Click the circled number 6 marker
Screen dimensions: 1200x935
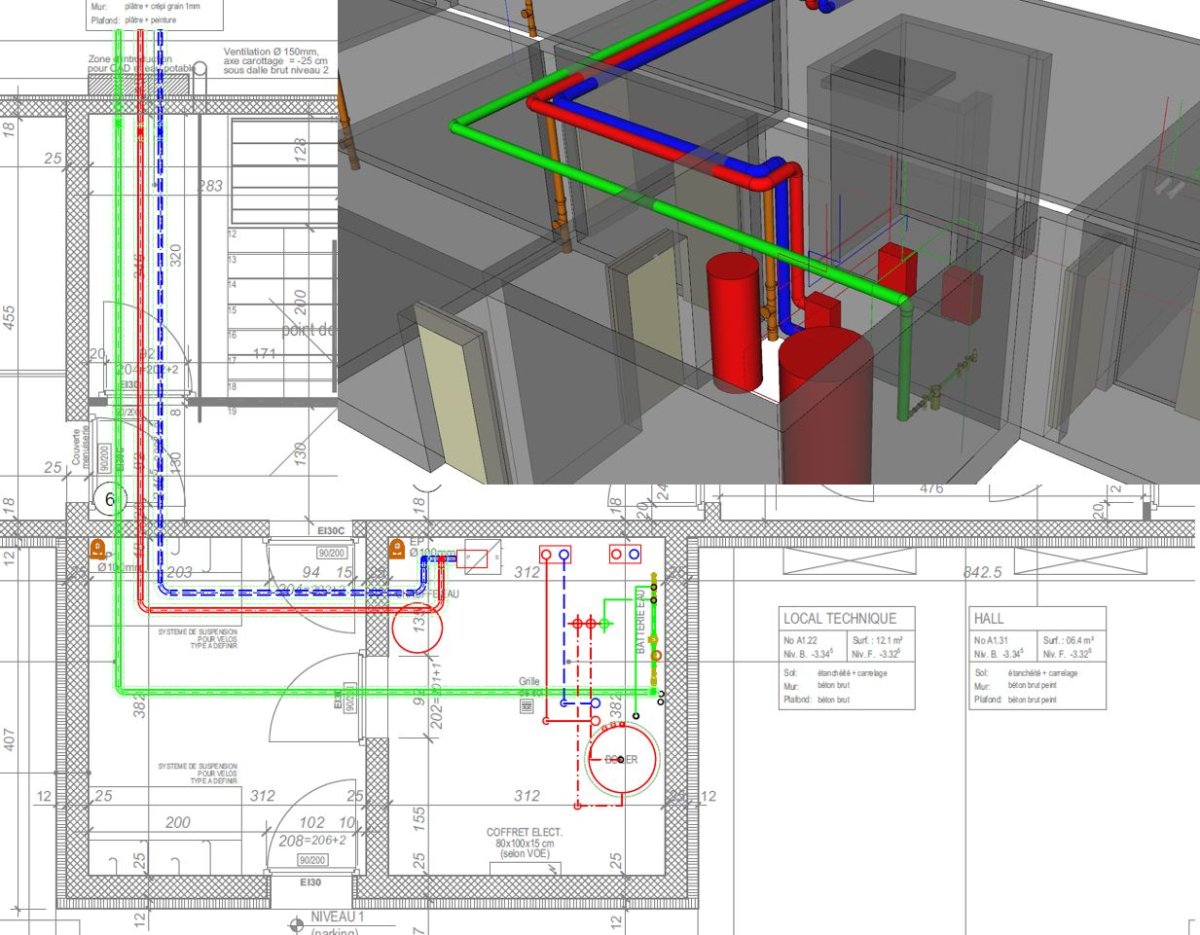[x=110, y=500]
